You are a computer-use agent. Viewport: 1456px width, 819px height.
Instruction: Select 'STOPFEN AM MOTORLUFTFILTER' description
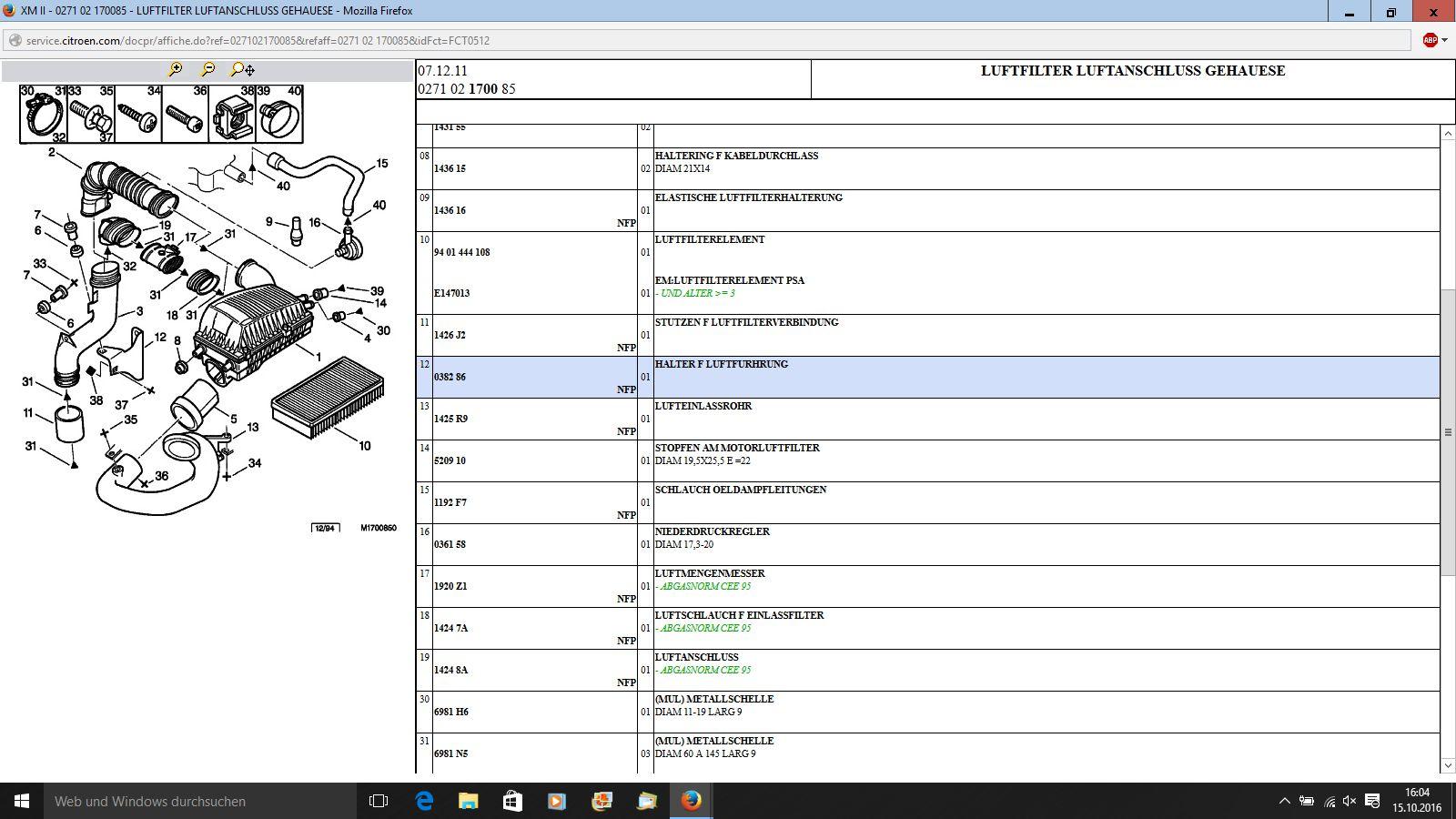click(x=737, y=448)
